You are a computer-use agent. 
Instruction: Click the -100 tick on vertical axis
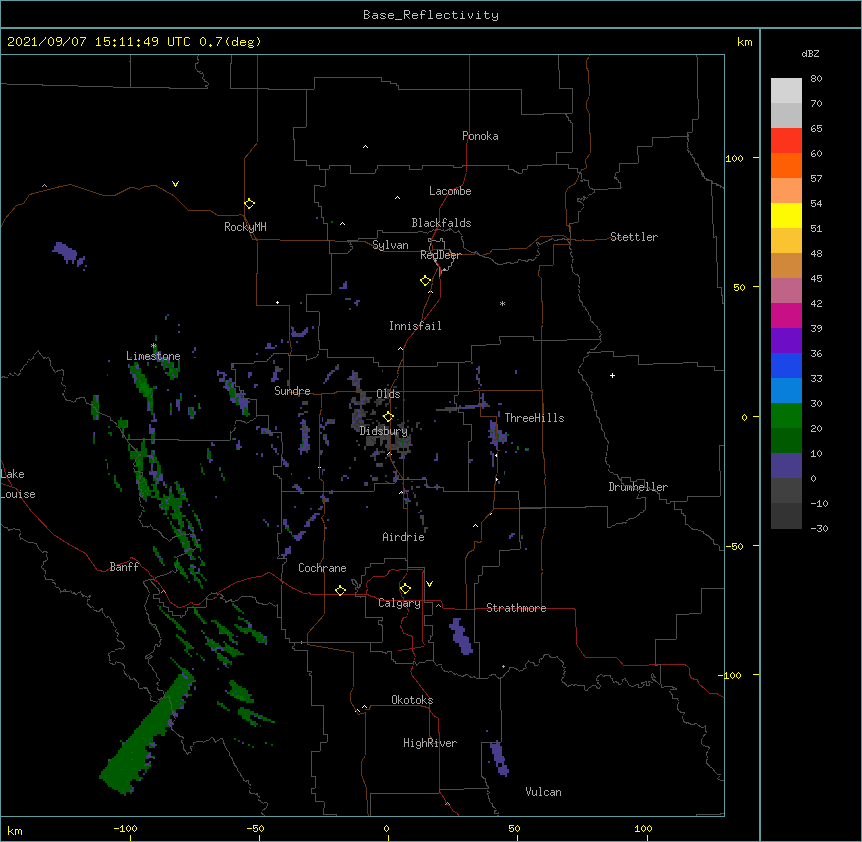point(731,675)
